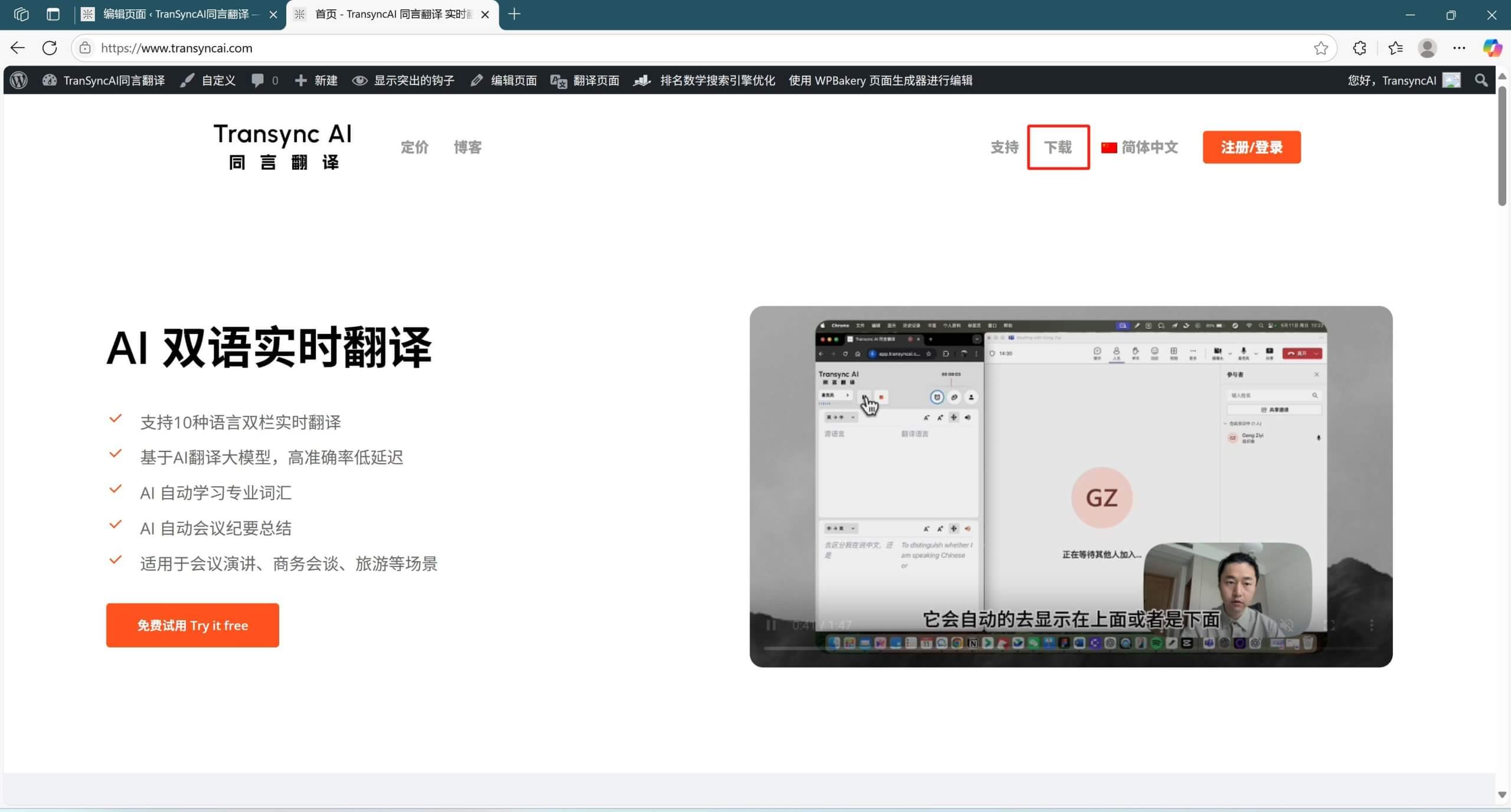Open 自定义 customizer in admin bar
The height and width of the screenshot is (812, 1511).
pos(208,80)
